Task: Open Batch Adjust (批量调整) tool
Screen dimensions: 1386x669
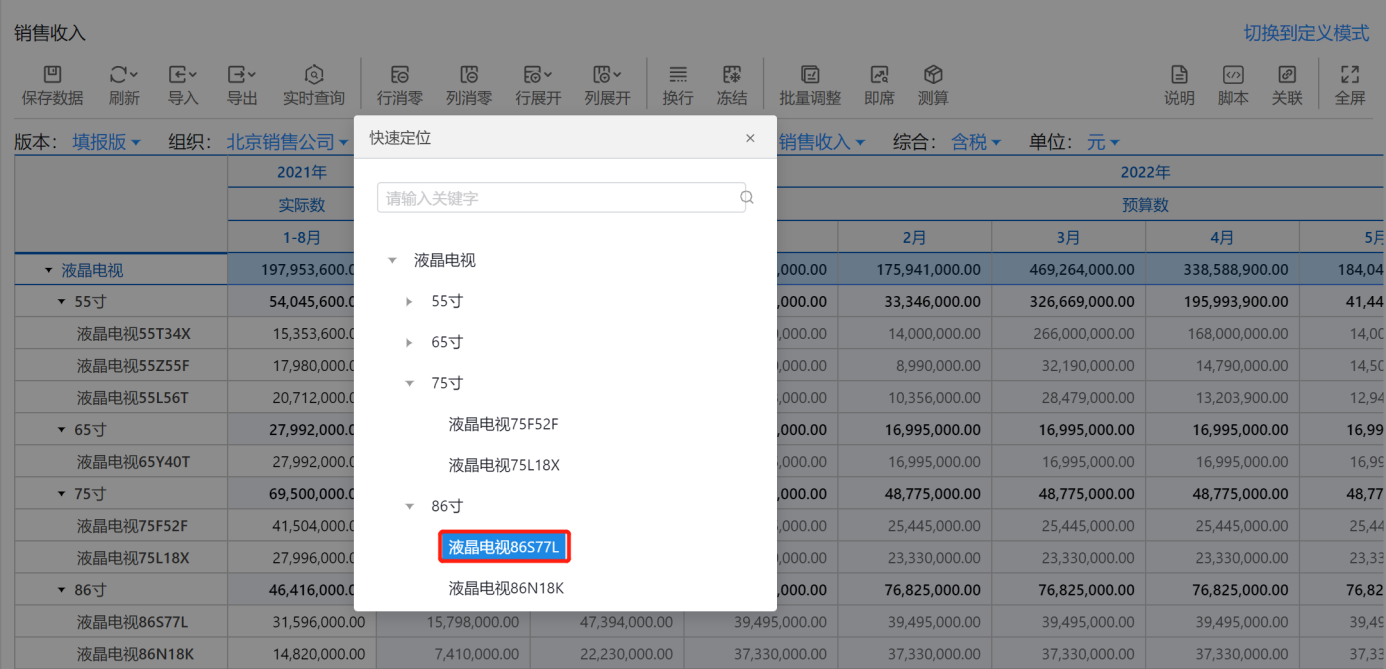Action: pyautogui.click(x=810, y=75)
